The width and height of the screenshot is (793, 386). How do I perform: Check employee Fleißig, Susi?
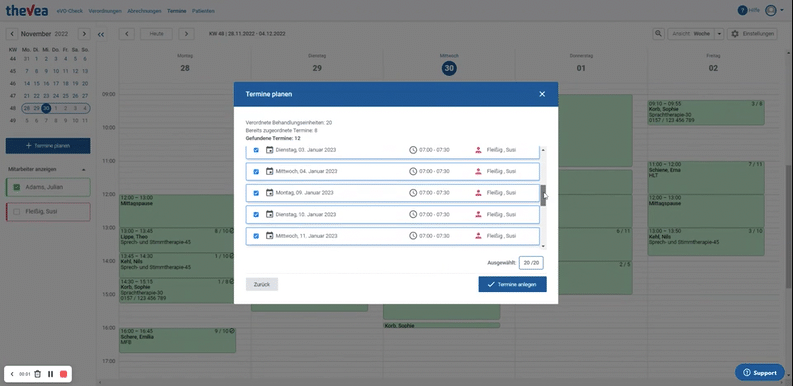(17, 211)
